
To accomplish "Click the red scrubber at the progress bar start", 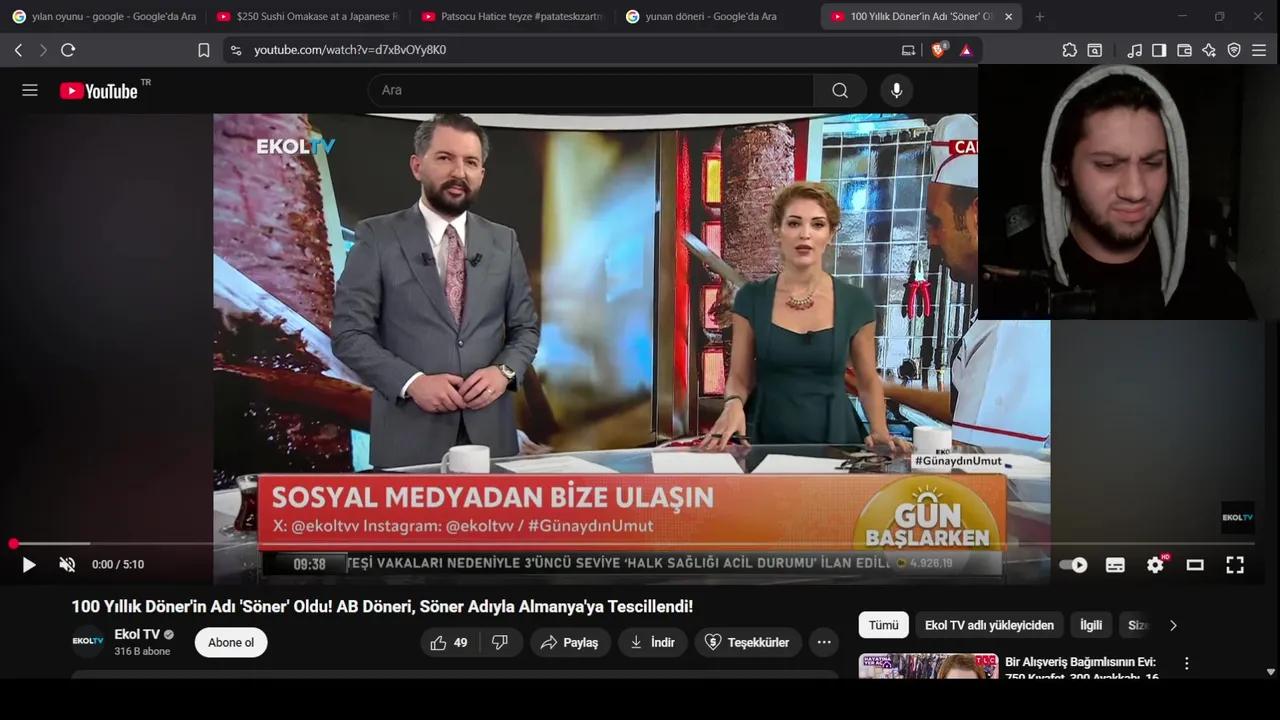I will pos(13,544).
